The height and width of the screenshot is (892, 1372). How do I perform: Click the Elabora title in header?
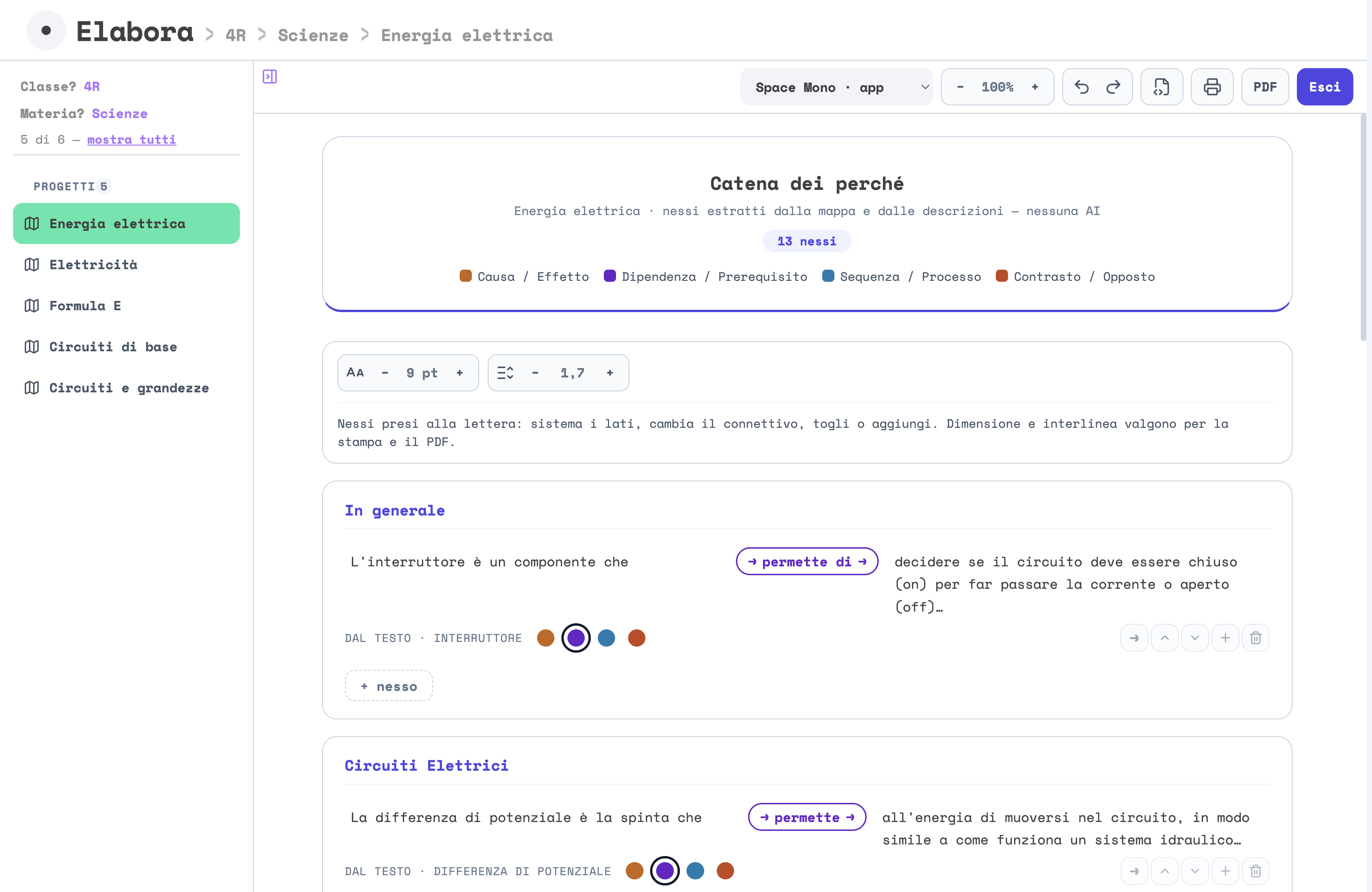(135, 31)
